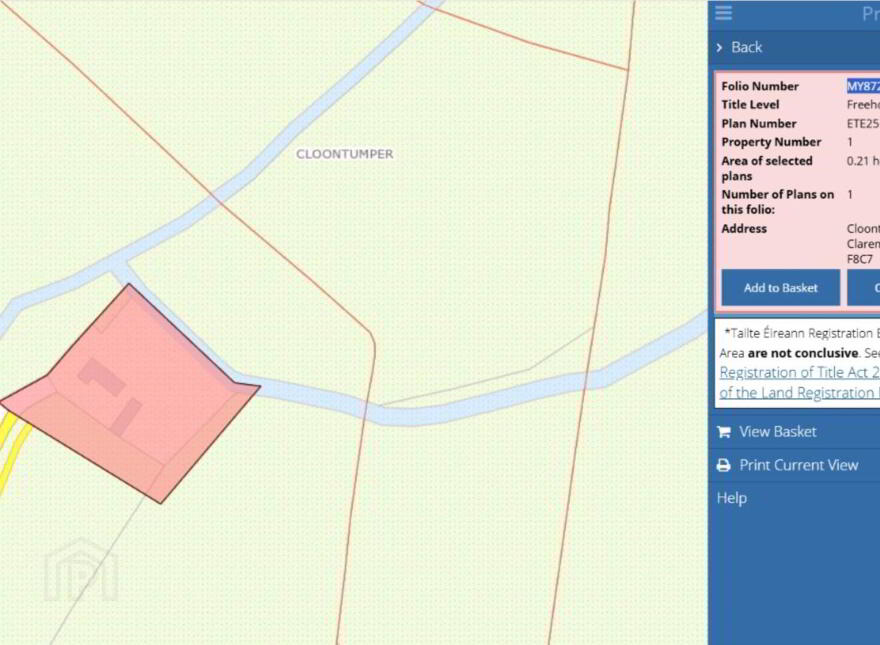This screenshot has width=880, height=645.
Task: Select the highlighted folio number value
Action: (863, 86)
